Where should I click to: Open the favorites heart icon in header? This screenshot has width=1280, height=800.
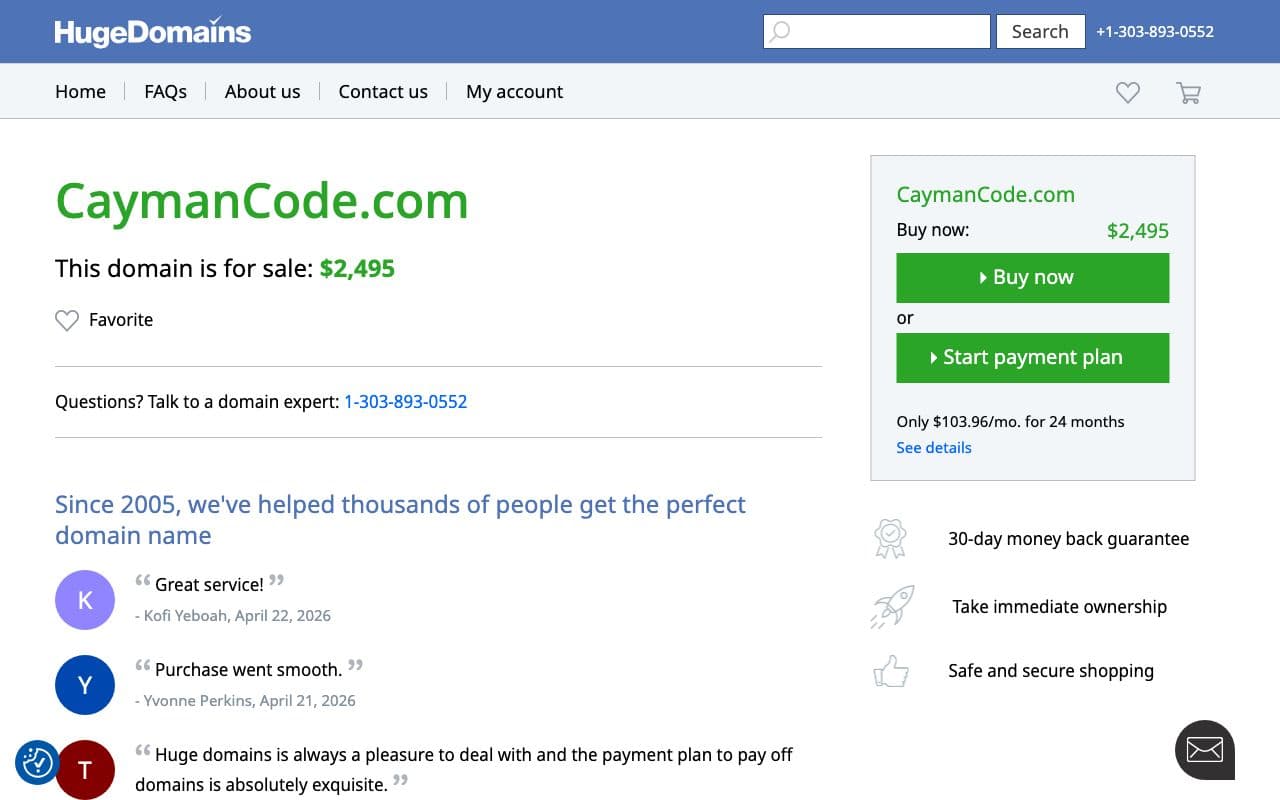click(x=1128, y=92)
